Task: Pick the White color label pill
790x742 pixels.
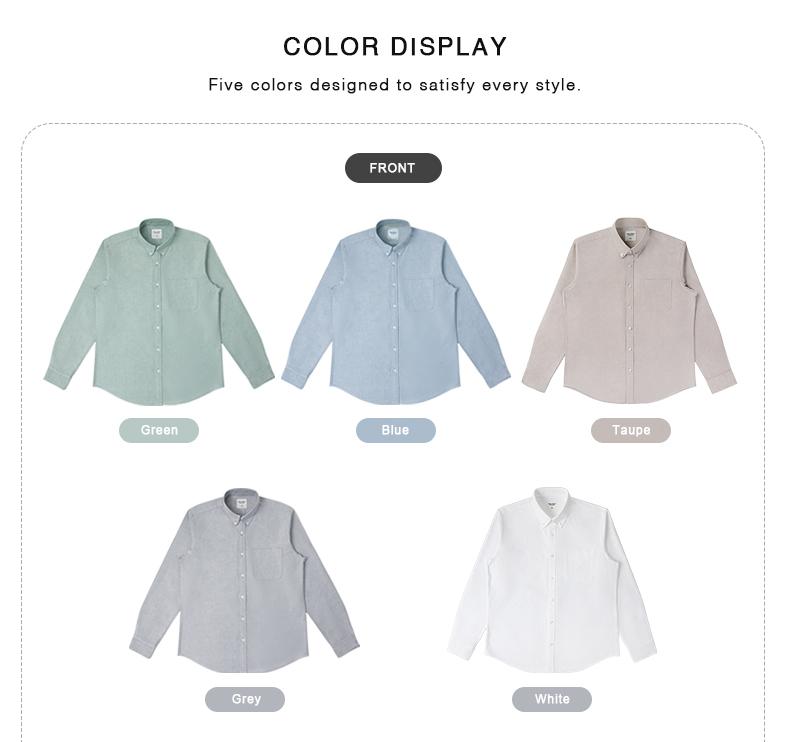Action: click(552, 699)
